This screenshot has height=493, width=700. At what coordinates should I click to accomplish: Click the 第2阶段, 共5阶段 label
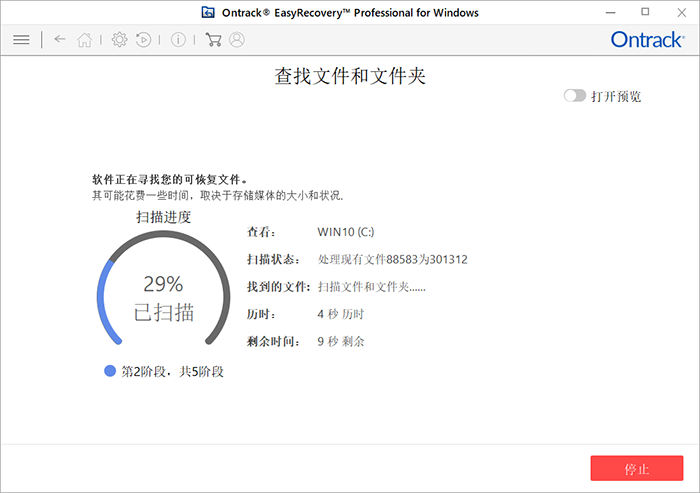tap(172, 372)
